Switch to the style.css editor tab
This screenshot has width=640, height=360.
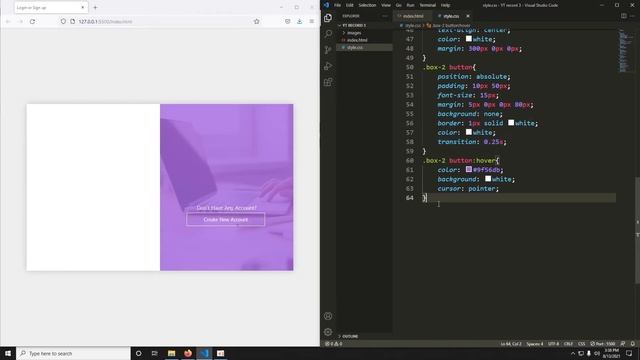[451, 16]
